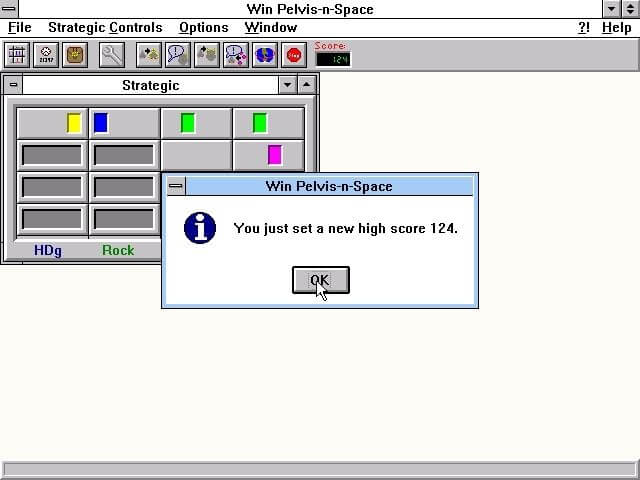Click the strategic grid toolbar icon
The image size is (640, 480).
17,55
